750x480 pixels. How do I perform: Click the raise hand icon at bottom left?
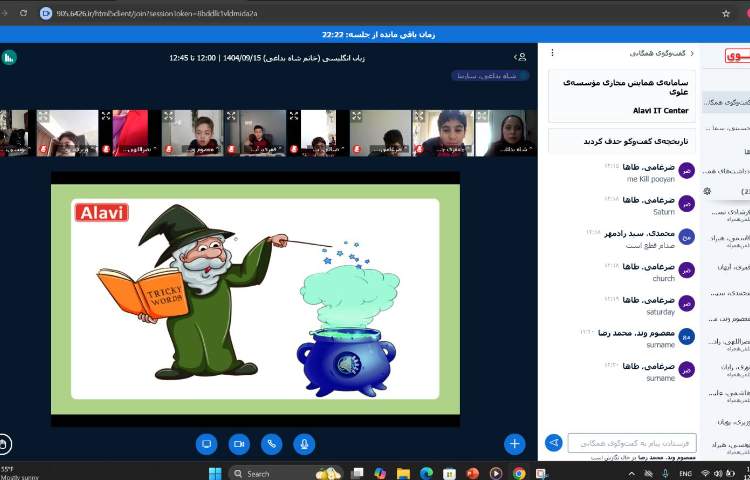coord(5,443)
